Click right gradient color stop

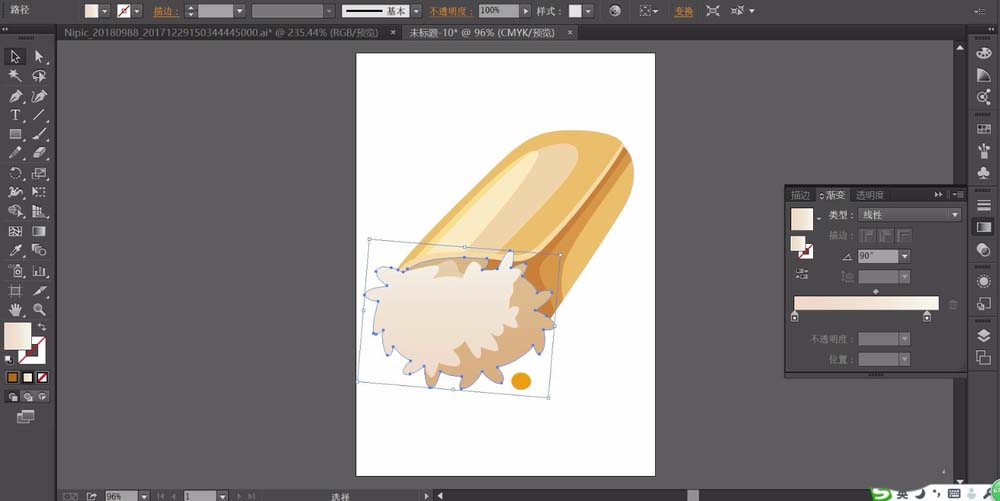[x=927, y=317]
